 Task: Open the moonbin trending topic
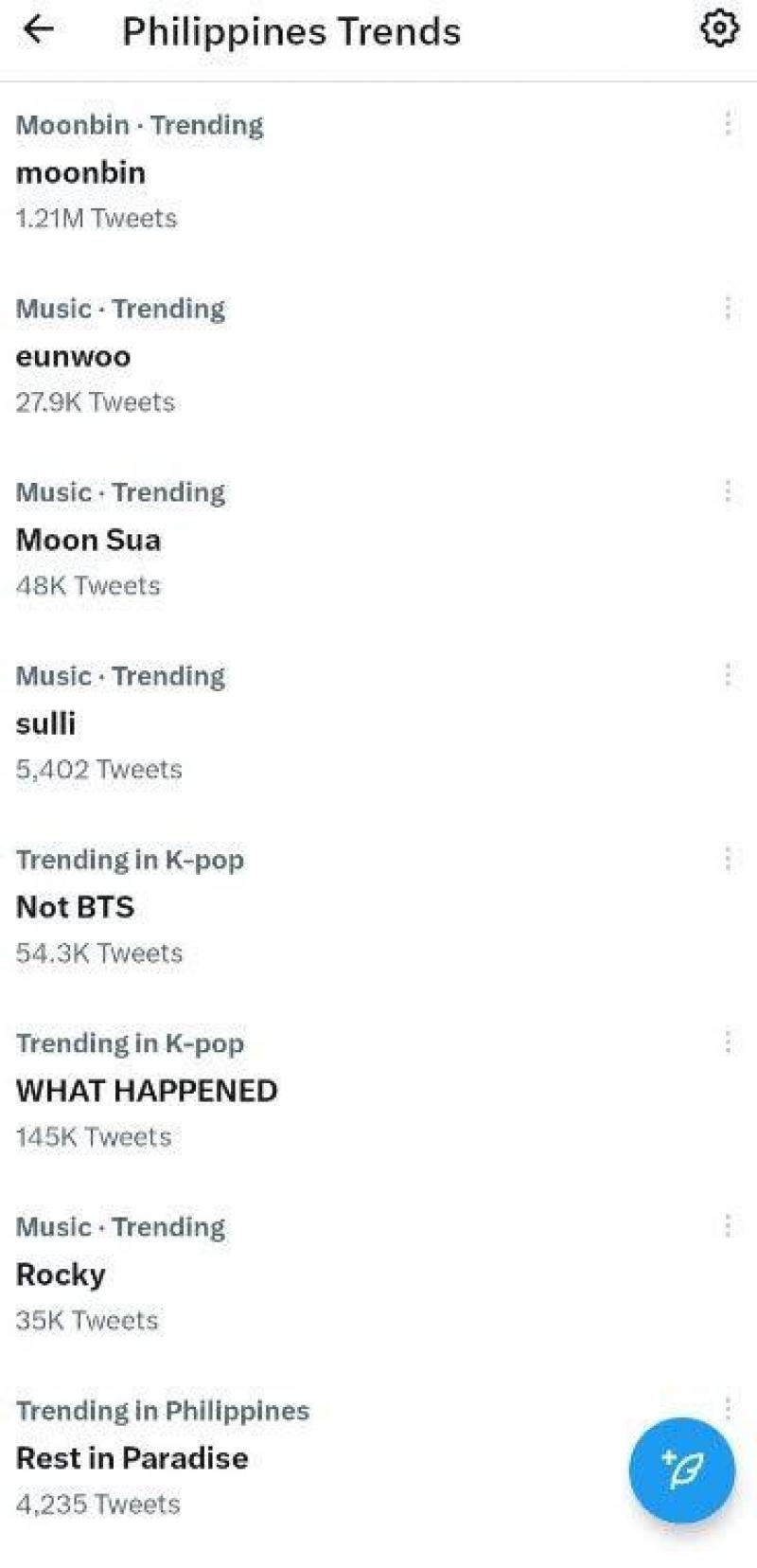tap(81, 172)
